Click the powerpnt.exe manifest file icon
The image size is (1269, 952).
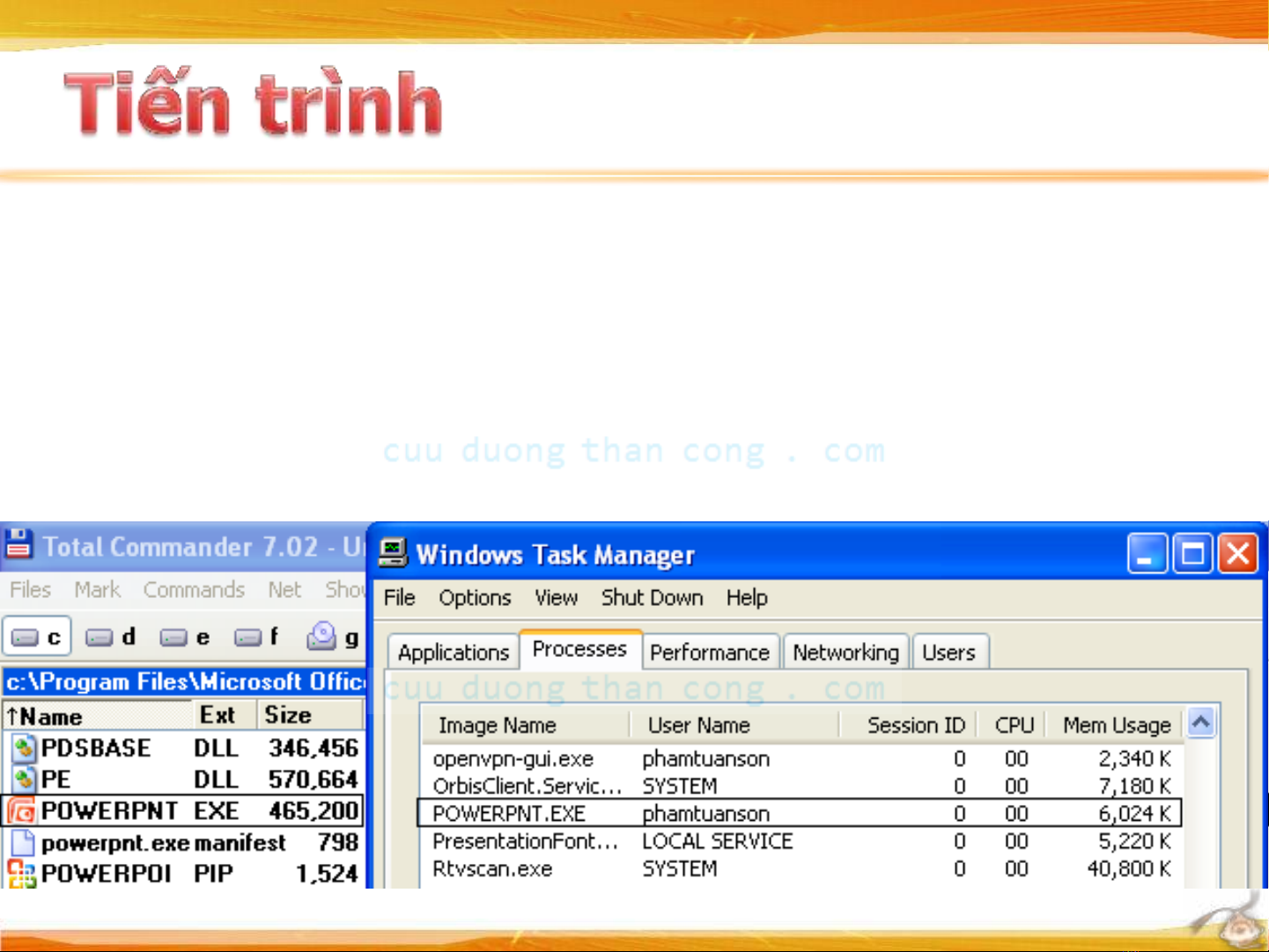click(x=24, y=843)
